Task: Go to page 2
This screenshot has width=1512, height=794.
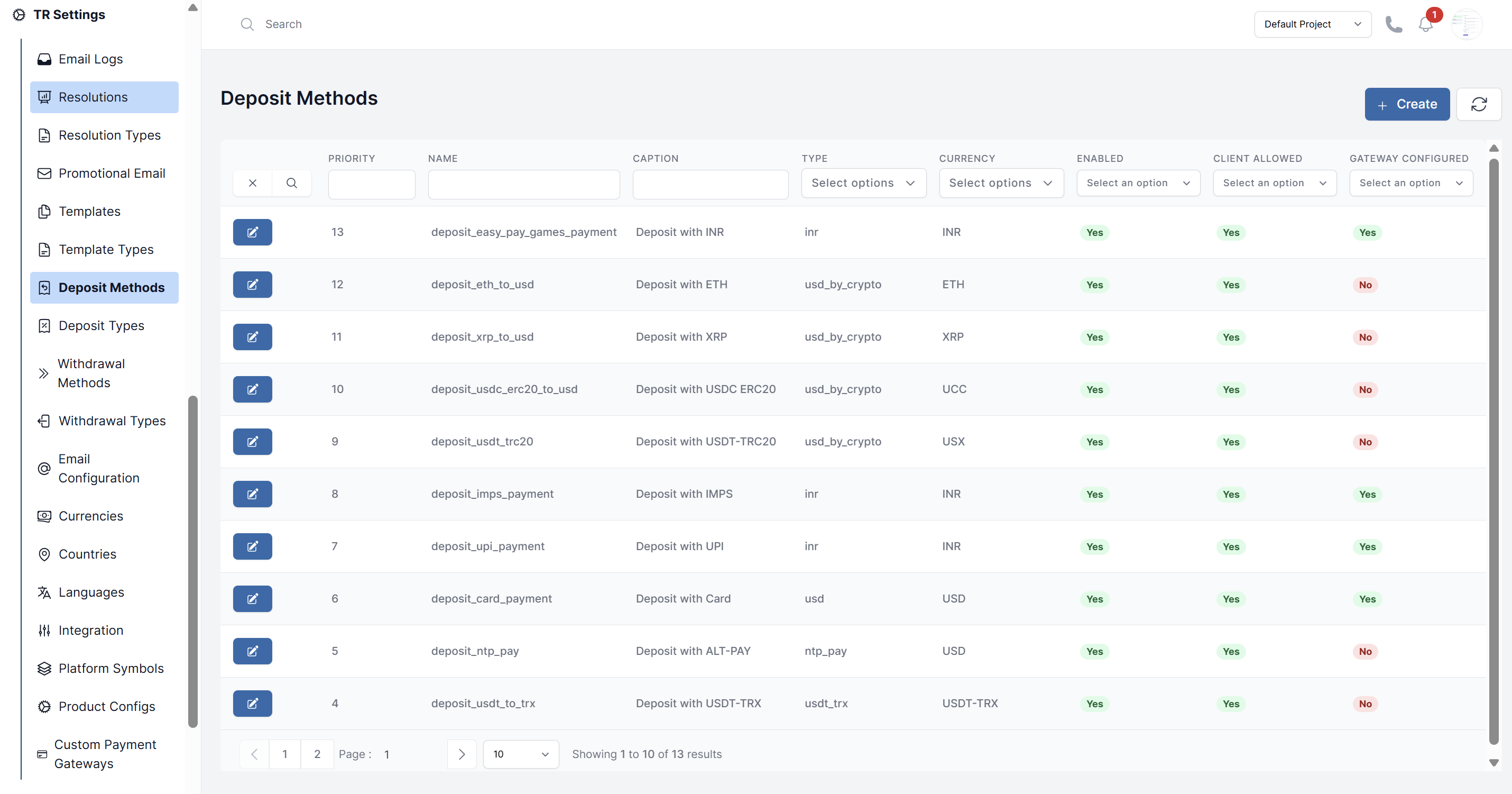Action: pos(317,754)
